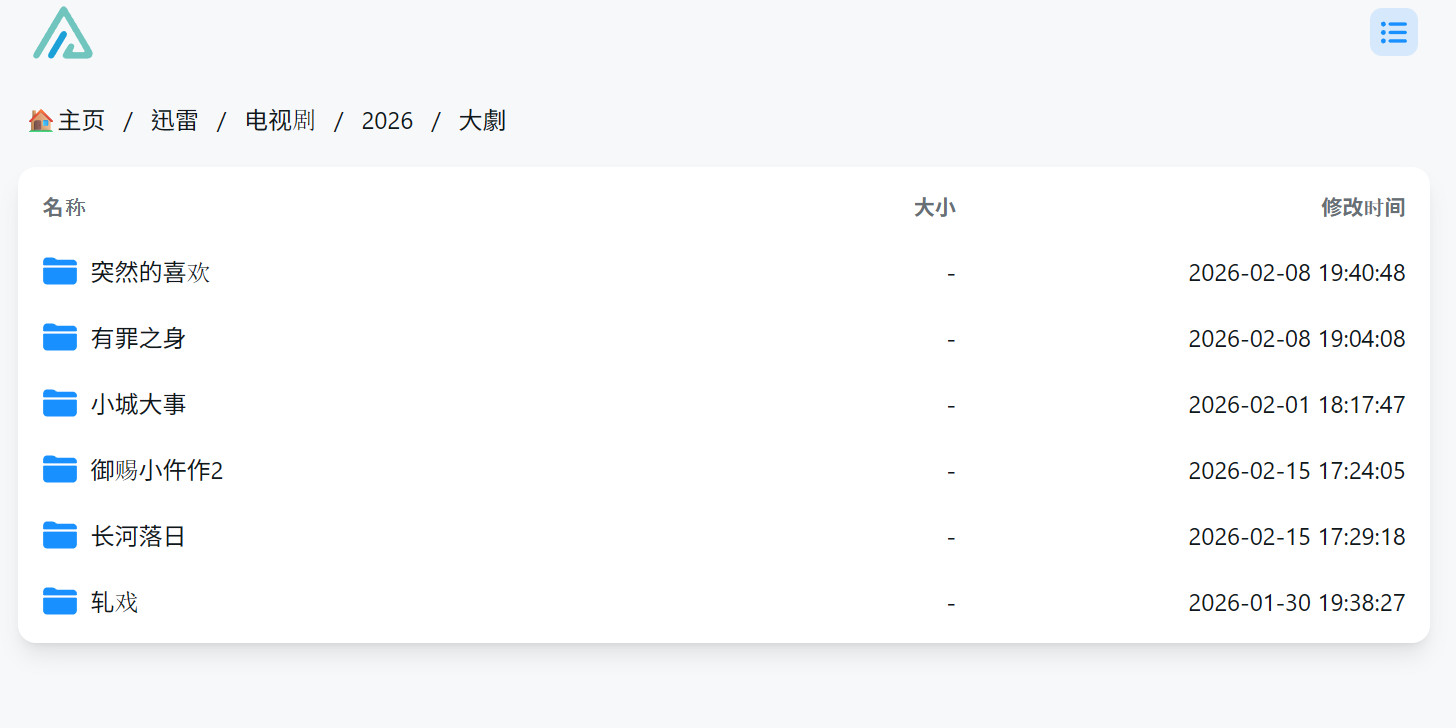Open the 轧戏 folder

[113, 601]
